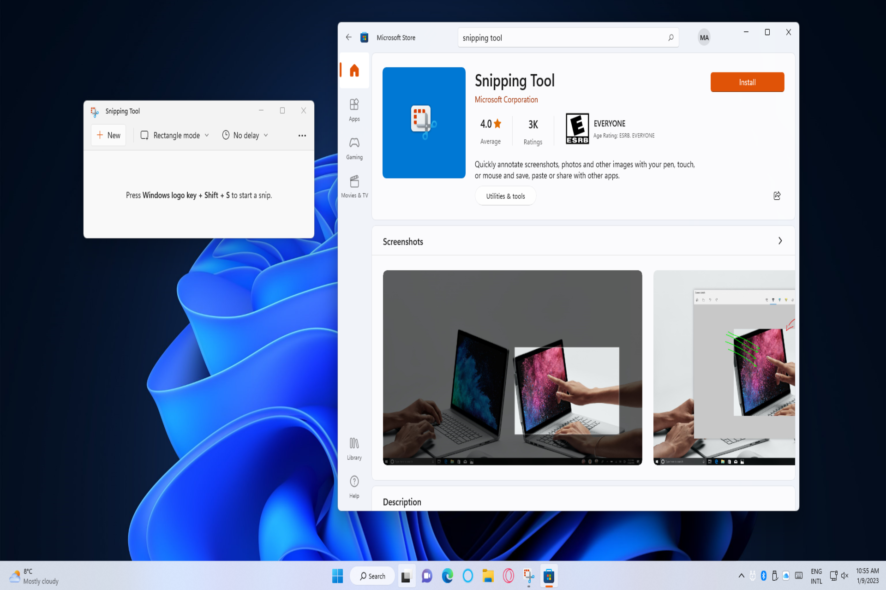The height and width of the screenshot is (590, 886).
Task: Open the MA account menu in the Store
Action: (704, 36)
